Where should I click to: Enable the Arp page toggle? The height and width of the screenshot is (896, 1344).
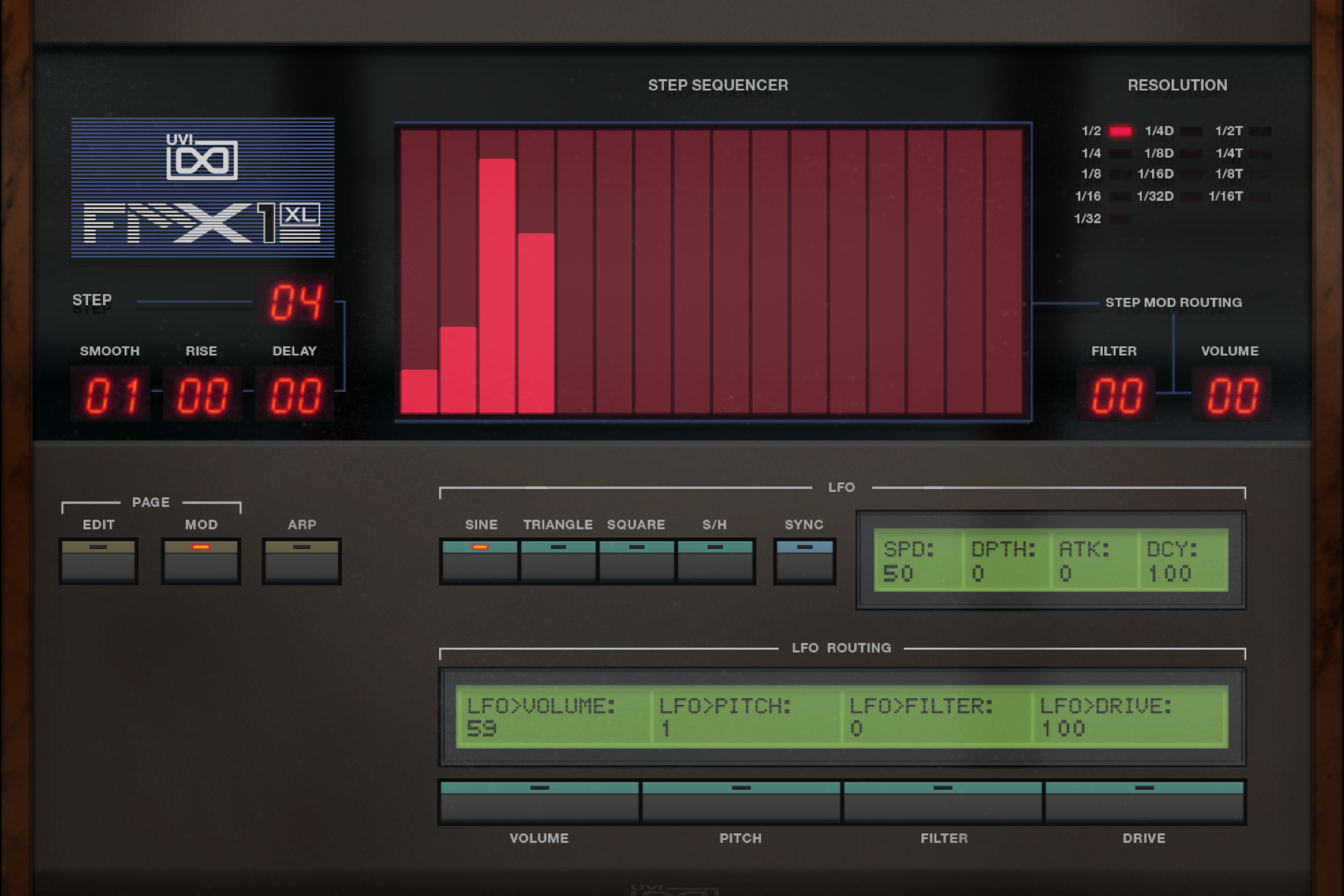pos(302,560)
